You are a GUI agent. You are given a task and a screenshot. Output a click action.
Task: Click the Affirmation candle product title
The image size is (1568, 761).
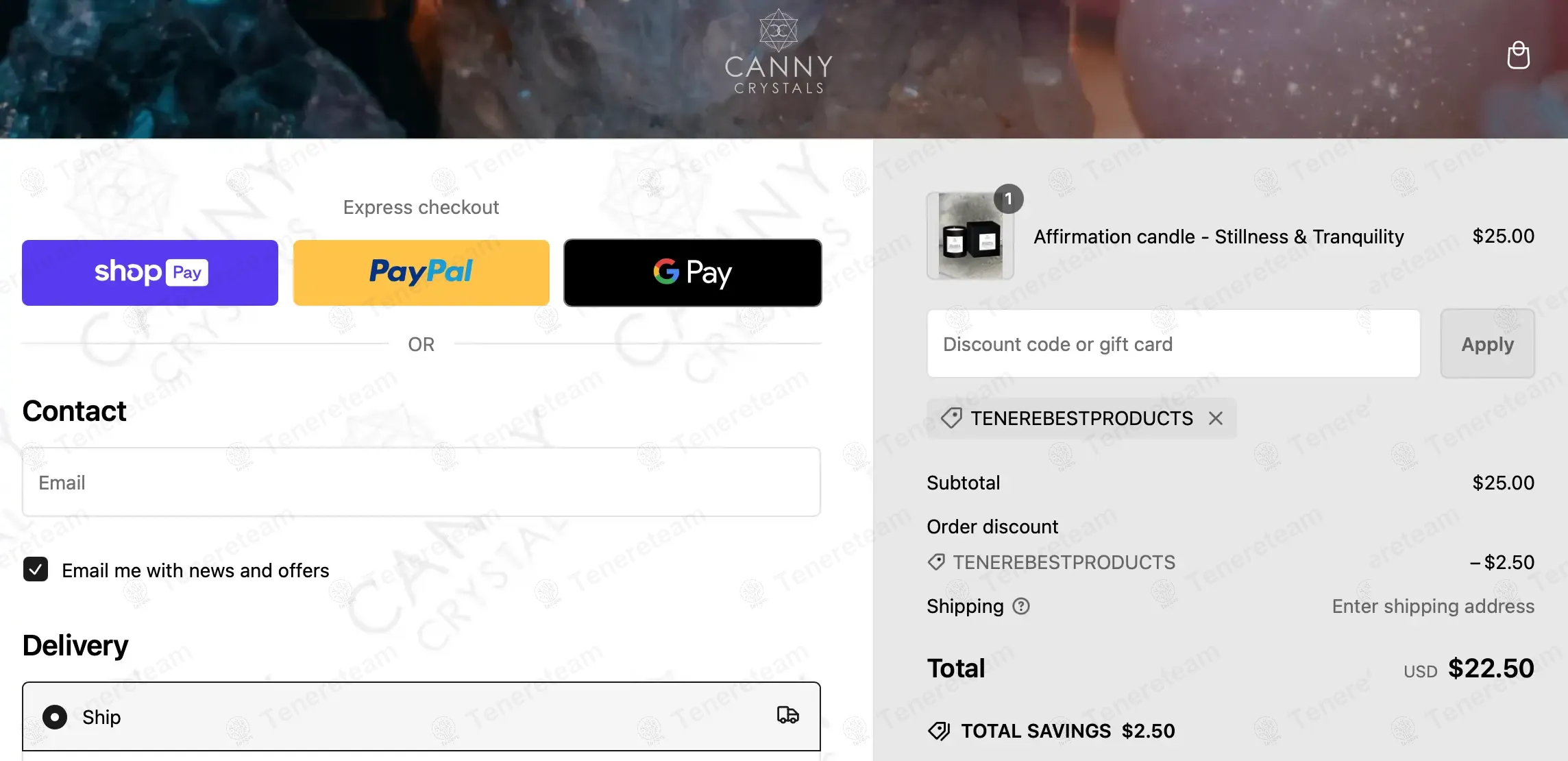point(1218,237)
